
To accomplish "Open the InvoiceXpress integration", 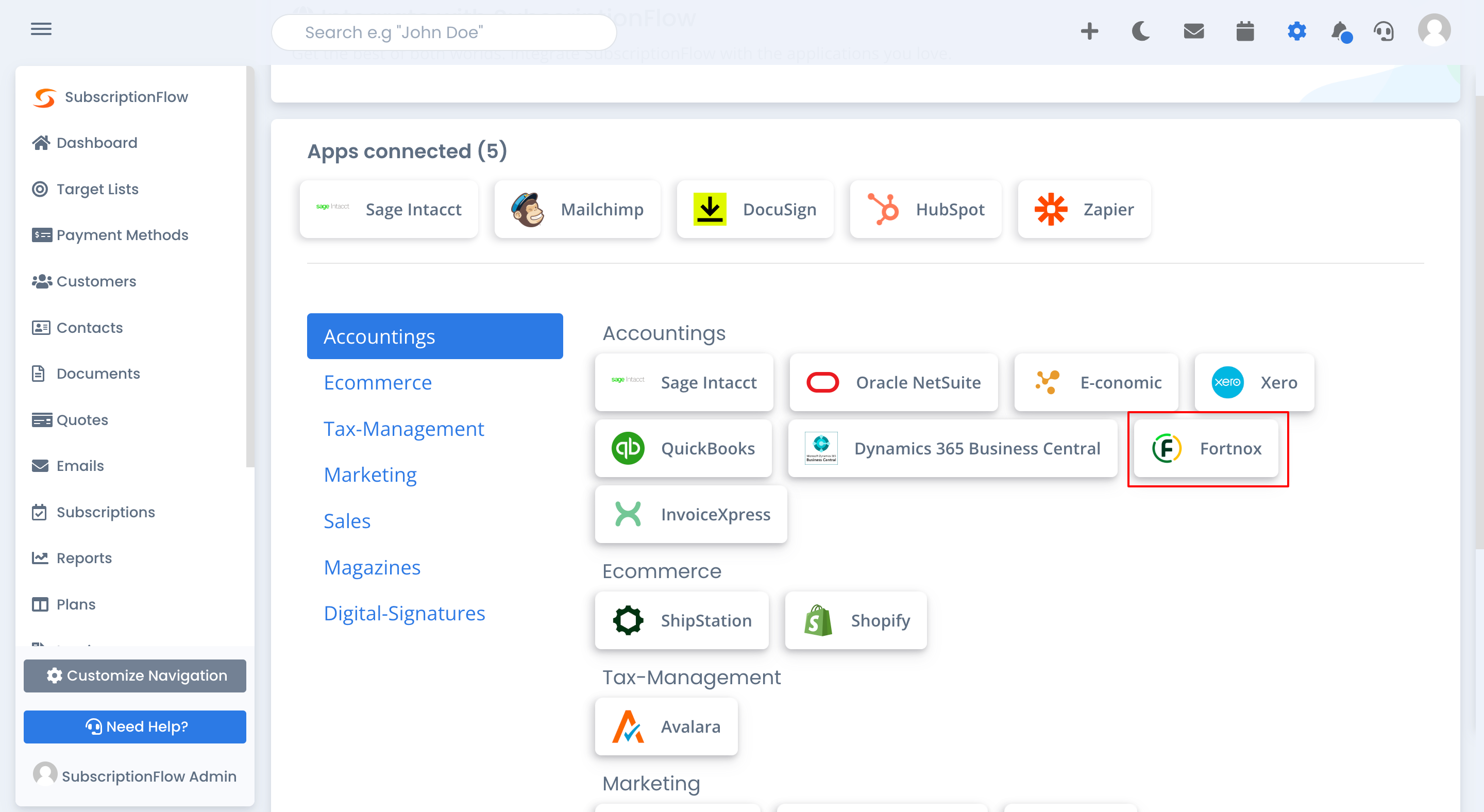I will pos(692,514).
